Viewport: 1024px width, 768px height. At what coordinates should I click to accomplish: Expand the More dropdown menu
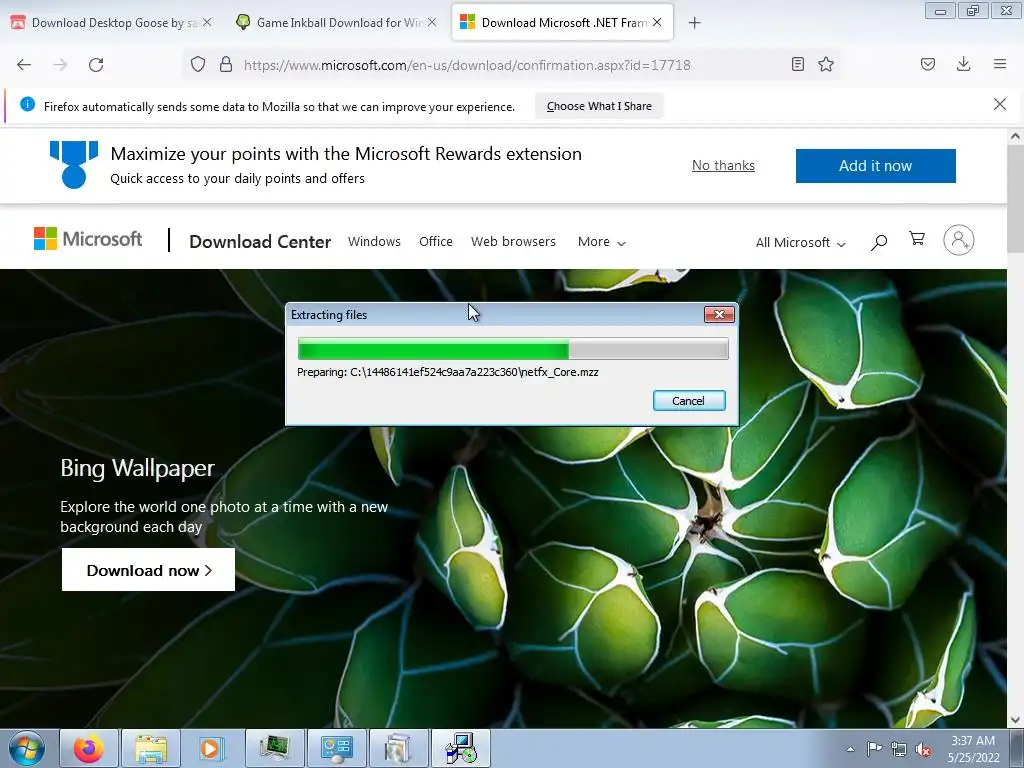tap(601, 242)
